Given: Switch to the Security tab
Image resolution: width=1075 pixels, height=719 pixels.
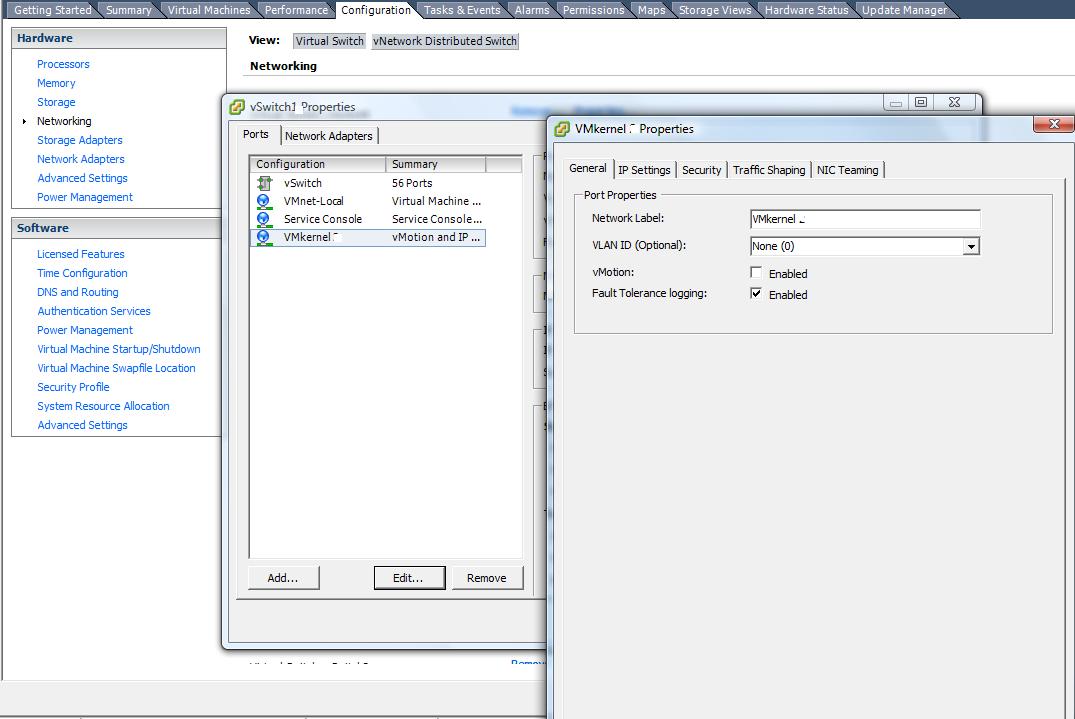Looking at the screenshot, I should (x=701, y=170).
